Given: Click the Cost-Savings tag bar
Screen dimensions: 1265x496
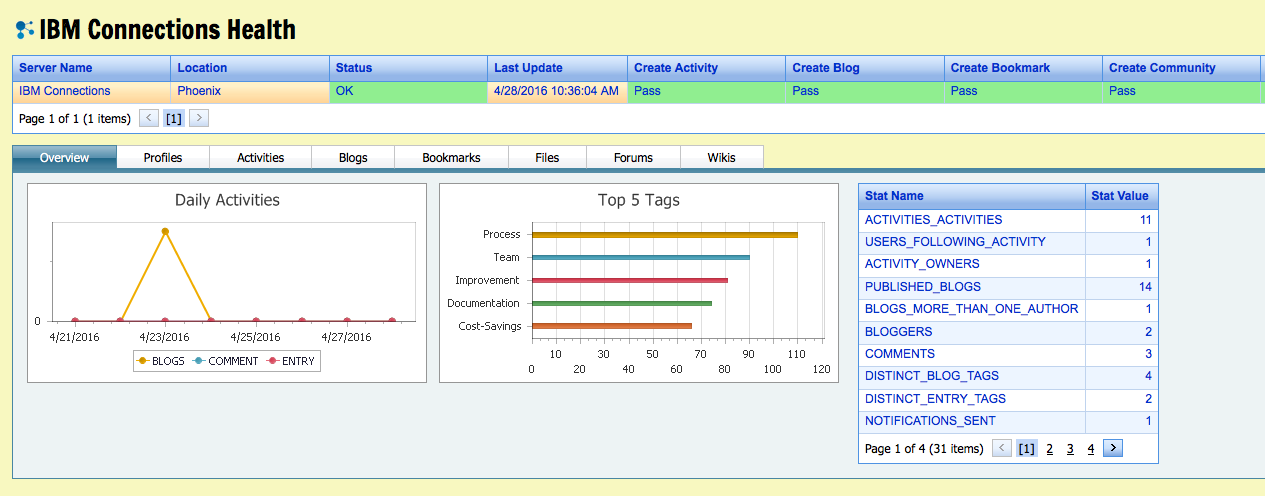Looking at the screenshot, I should point(611,326).
